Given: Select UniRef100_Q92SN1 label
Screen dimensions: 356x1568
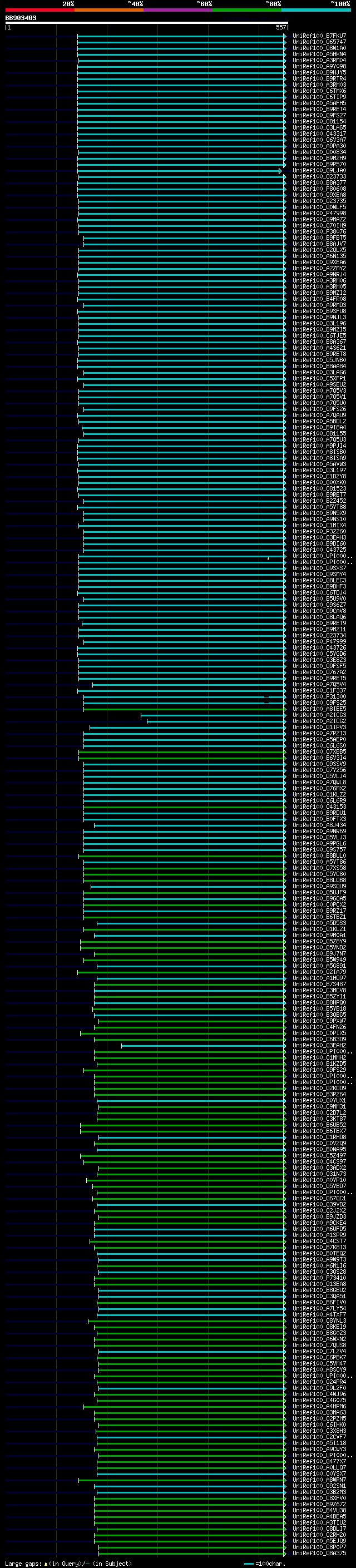Looking at the screenshot, I should pyautogui.click(x=319, y=1486).
